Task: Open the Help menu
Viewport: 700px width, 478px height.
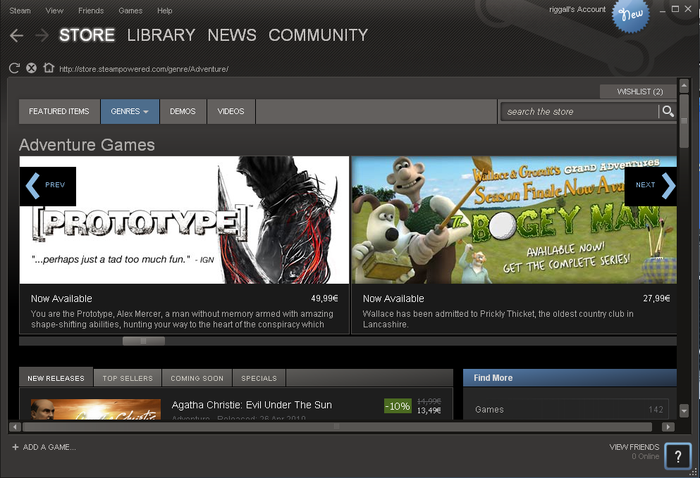Action: pos(165,11)
